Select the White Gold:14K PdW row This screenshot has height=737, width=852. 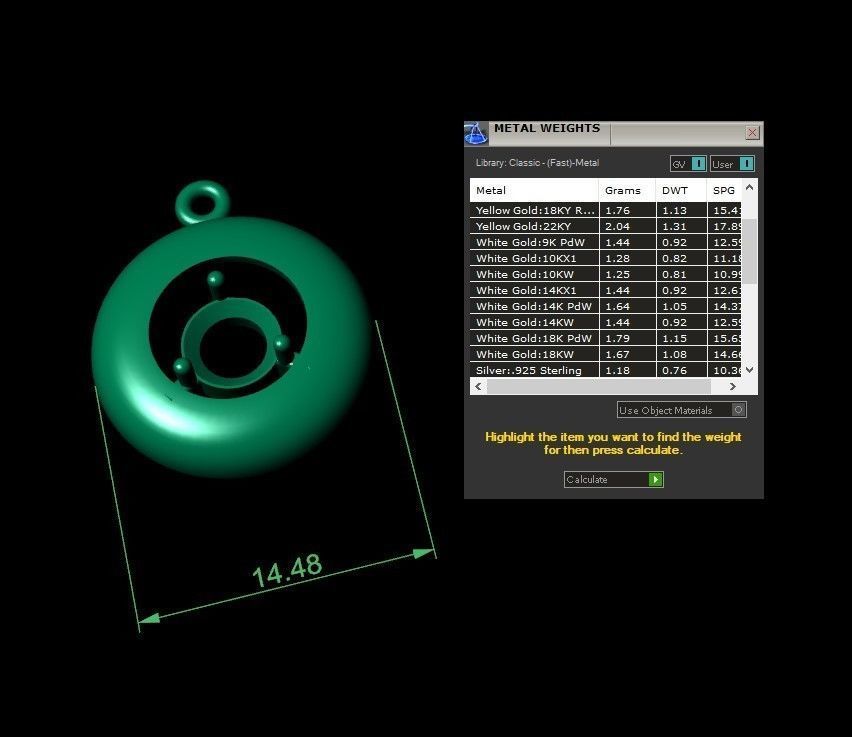click(x=605, y=307)
